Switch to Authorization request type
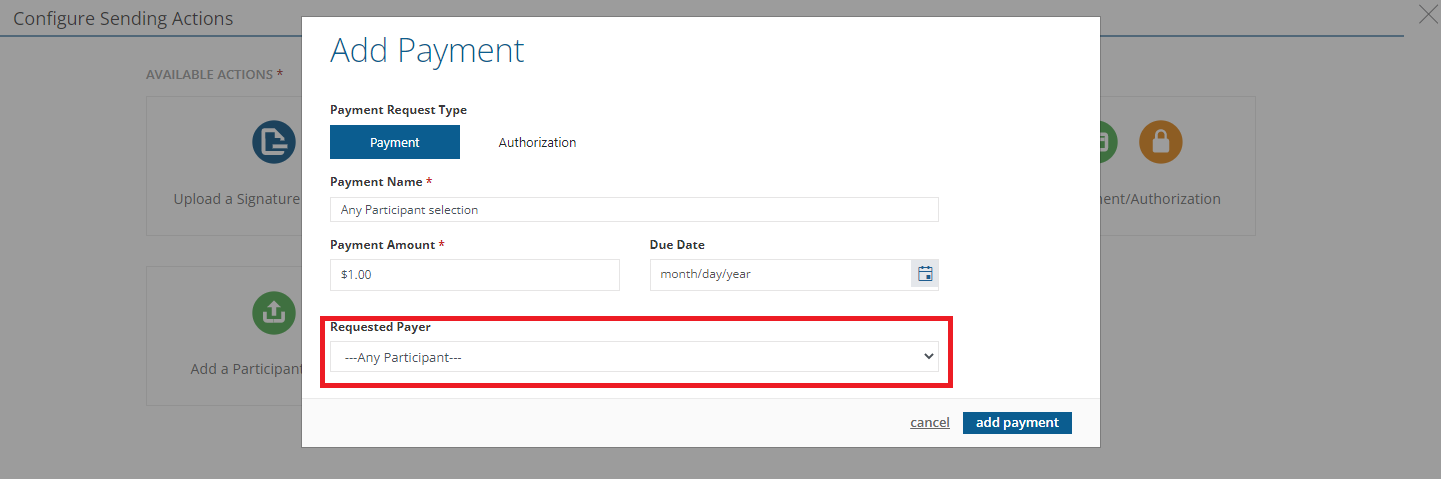The width and height of the screenshot is (1442, 479). pos(537,142)
